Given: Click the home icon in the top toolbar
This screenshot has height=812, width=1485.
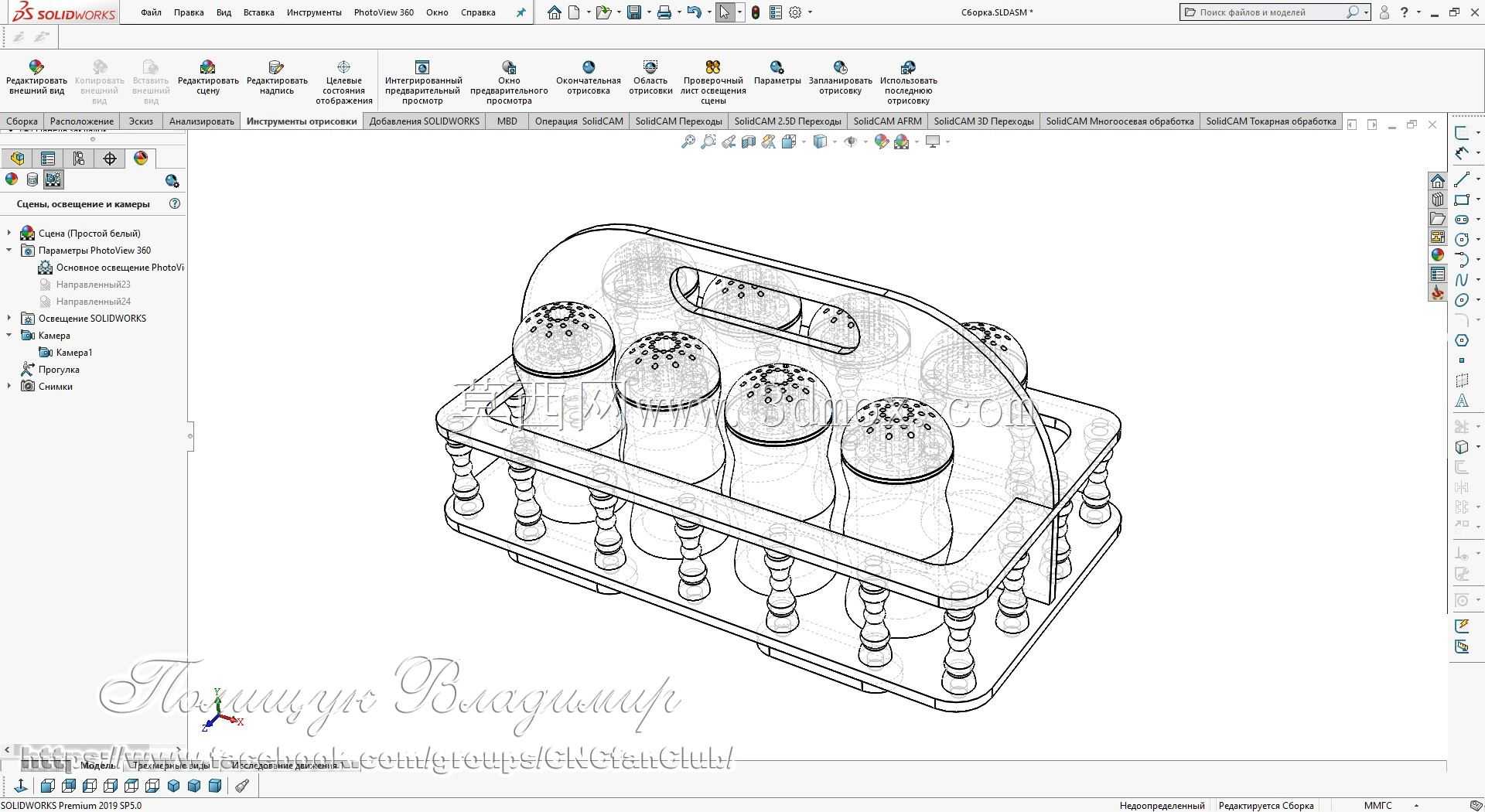Looking at the screenshot, I should 554,12.
